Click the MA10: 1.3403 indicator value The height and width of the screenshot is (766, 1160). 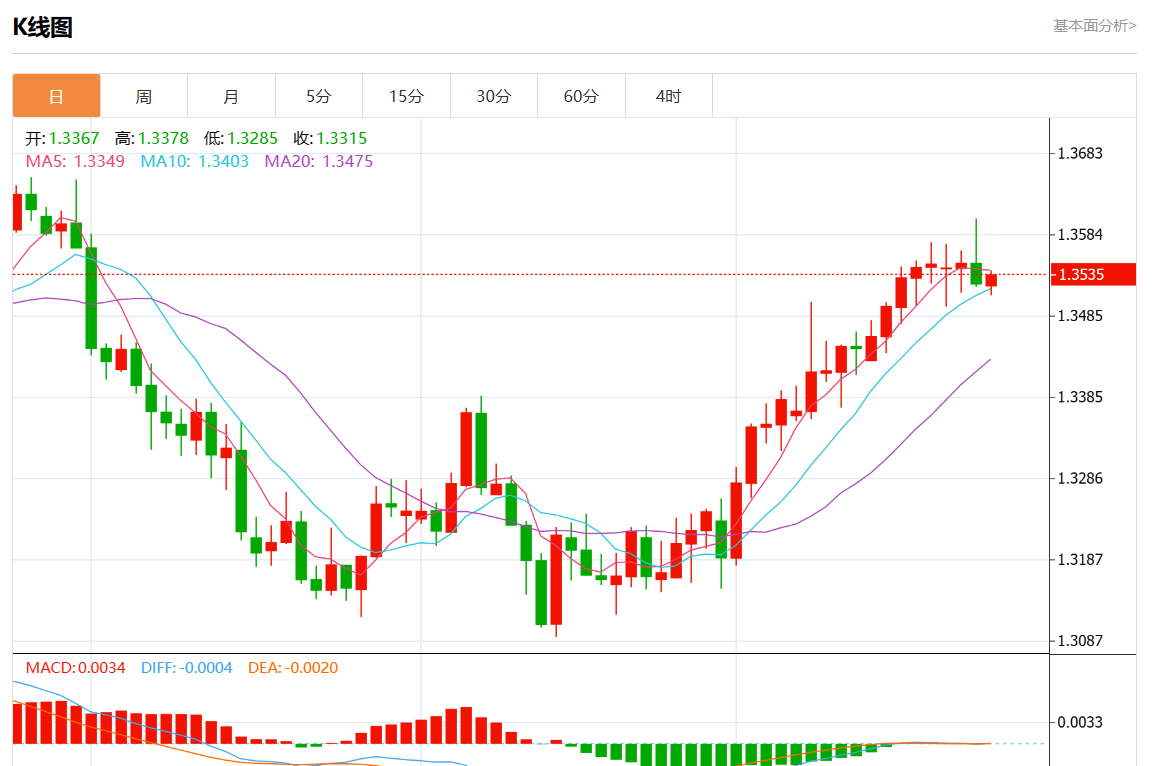(x=195, y=161)
